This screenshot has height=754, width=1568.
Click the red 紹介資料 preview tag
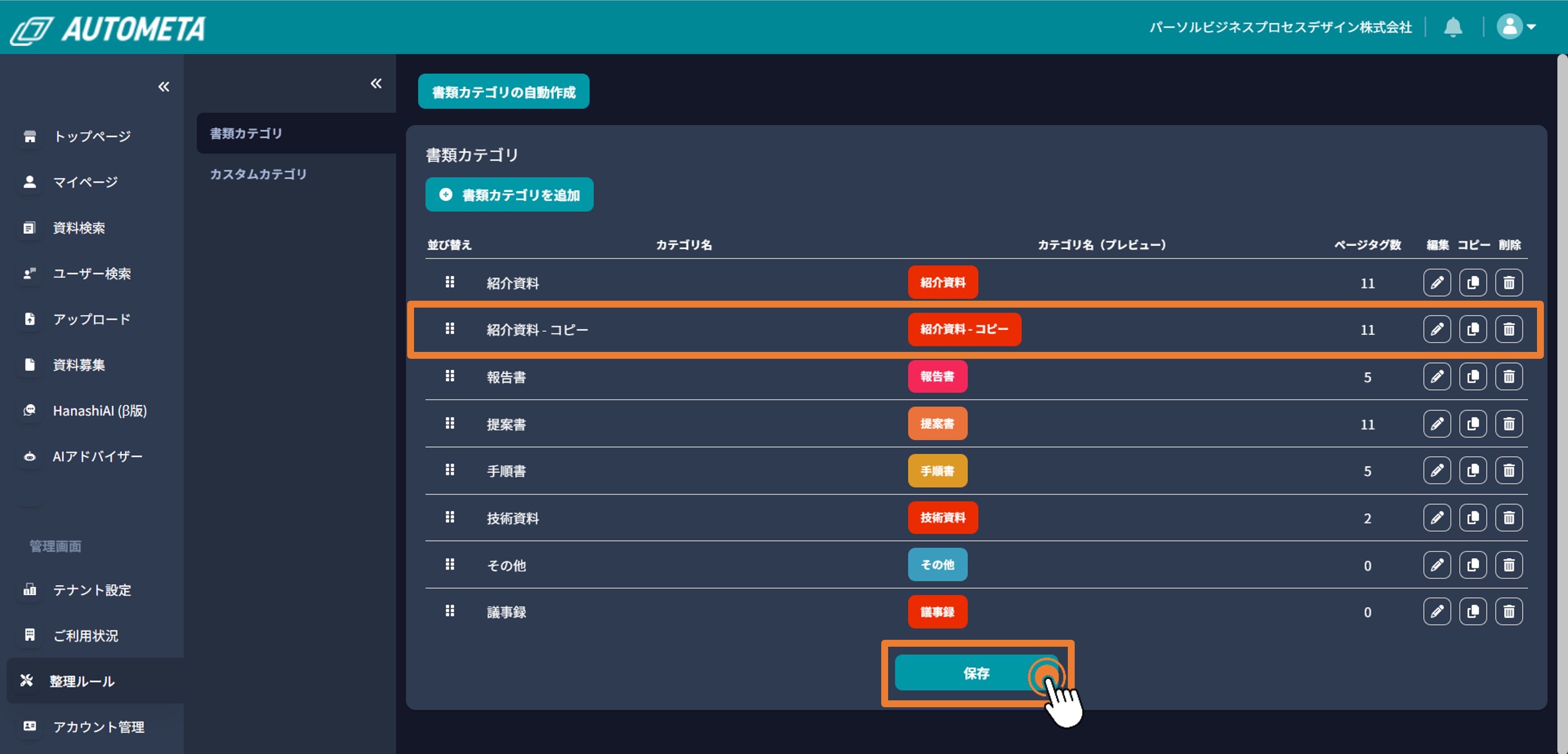(x=943, y=283)
